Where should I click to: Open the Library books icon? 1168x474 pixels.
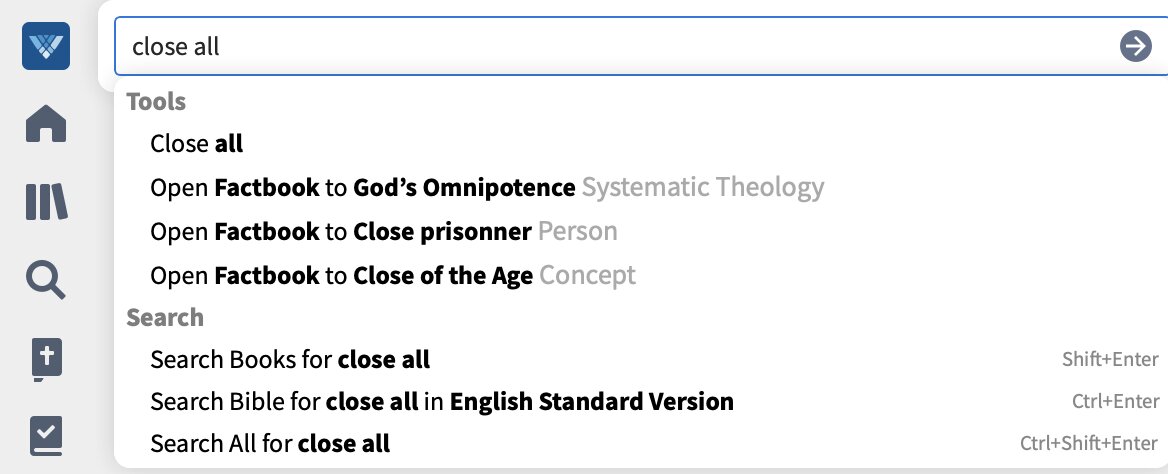46,202
